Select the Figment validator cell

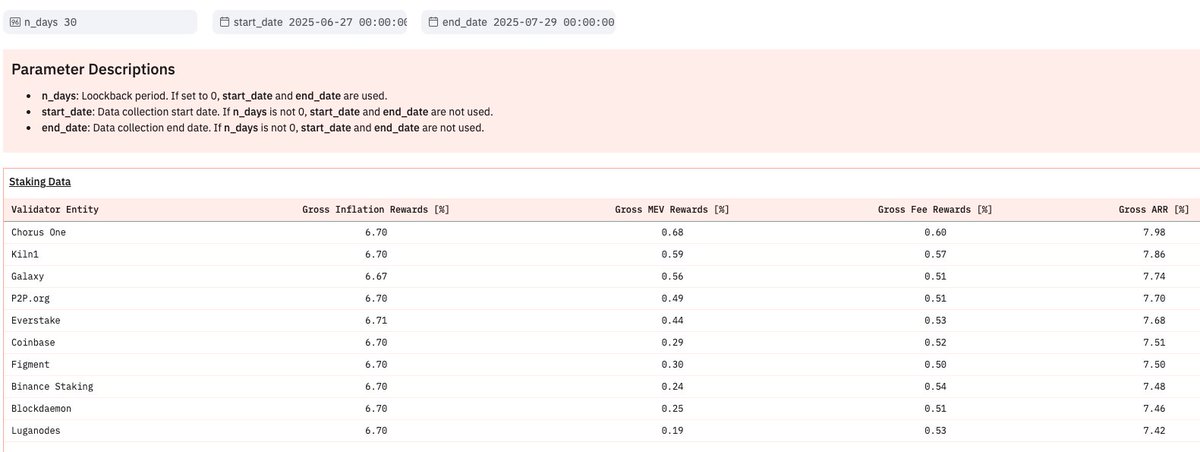[x=30, y=364]
